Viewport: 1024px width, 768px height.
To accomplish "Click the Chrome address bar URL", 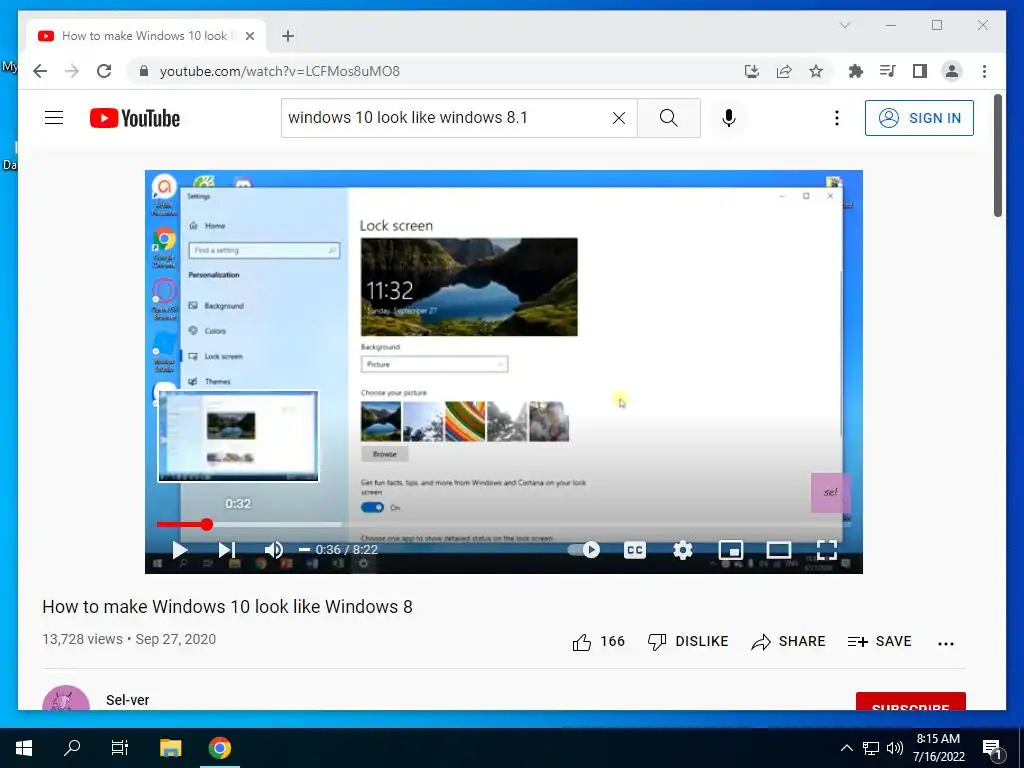I will point(280,71).
